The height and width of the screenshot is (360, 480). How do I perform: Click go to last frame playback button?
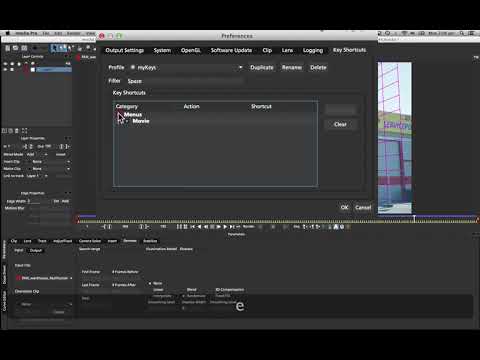pos(232,227)
